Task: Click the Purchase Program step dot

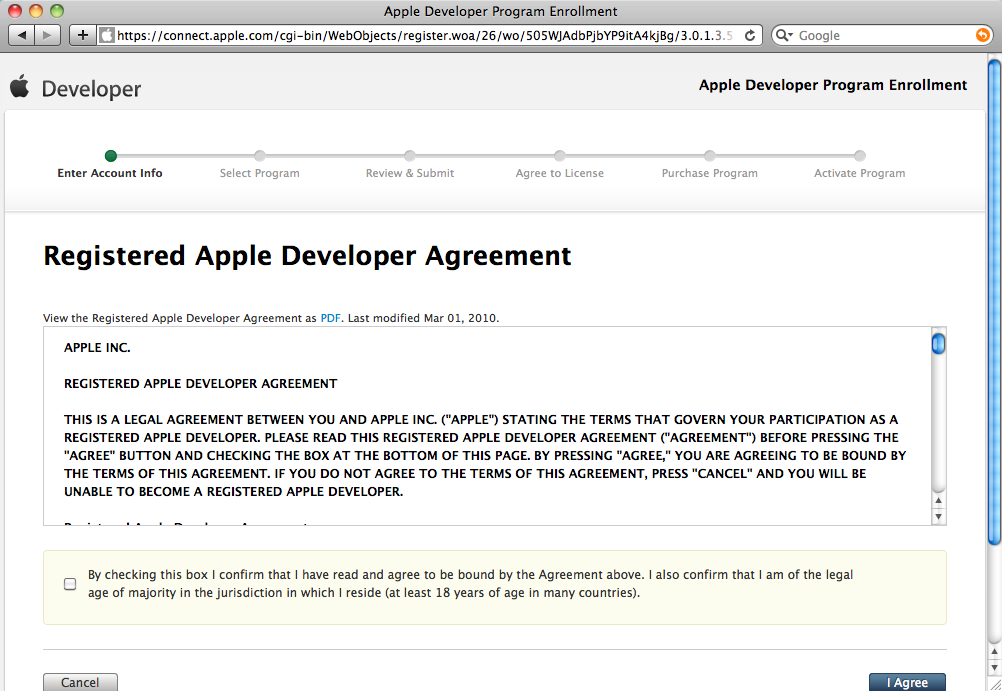Action: click(709, 155)
